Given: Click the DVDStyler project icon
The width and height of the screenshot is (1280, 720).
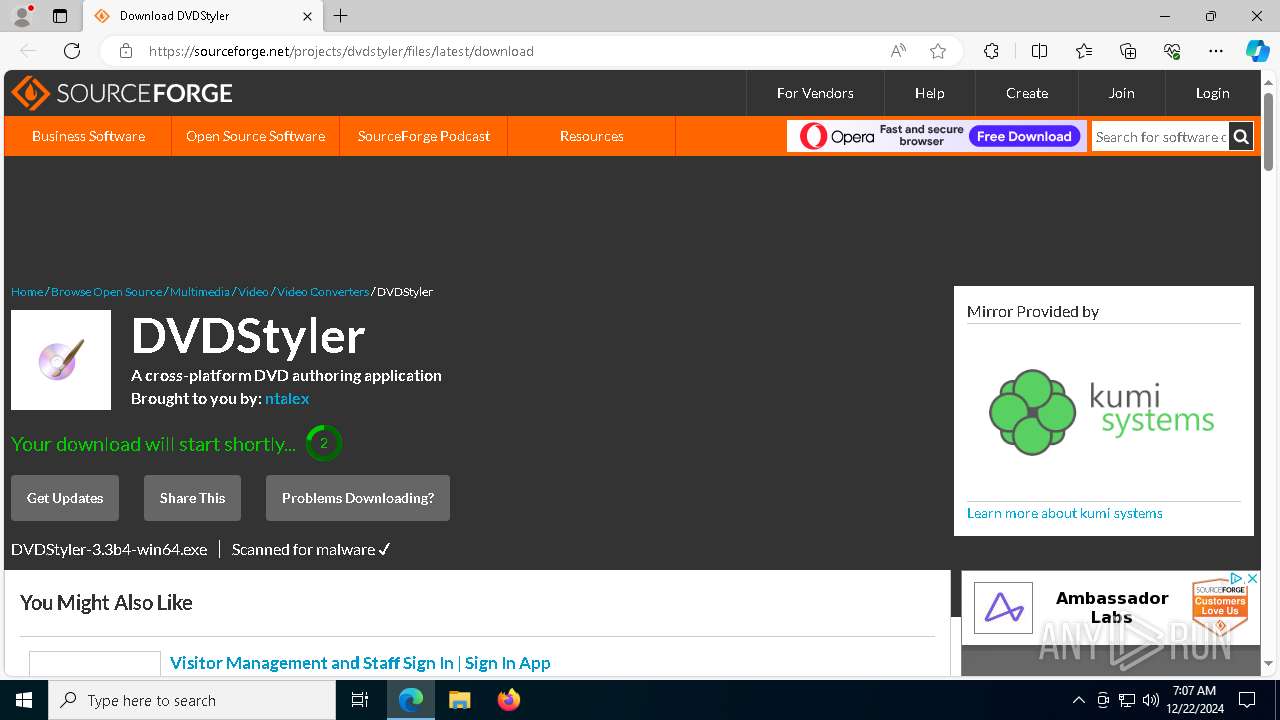Looking at the screenshot, I should click(x=61, y=360).
